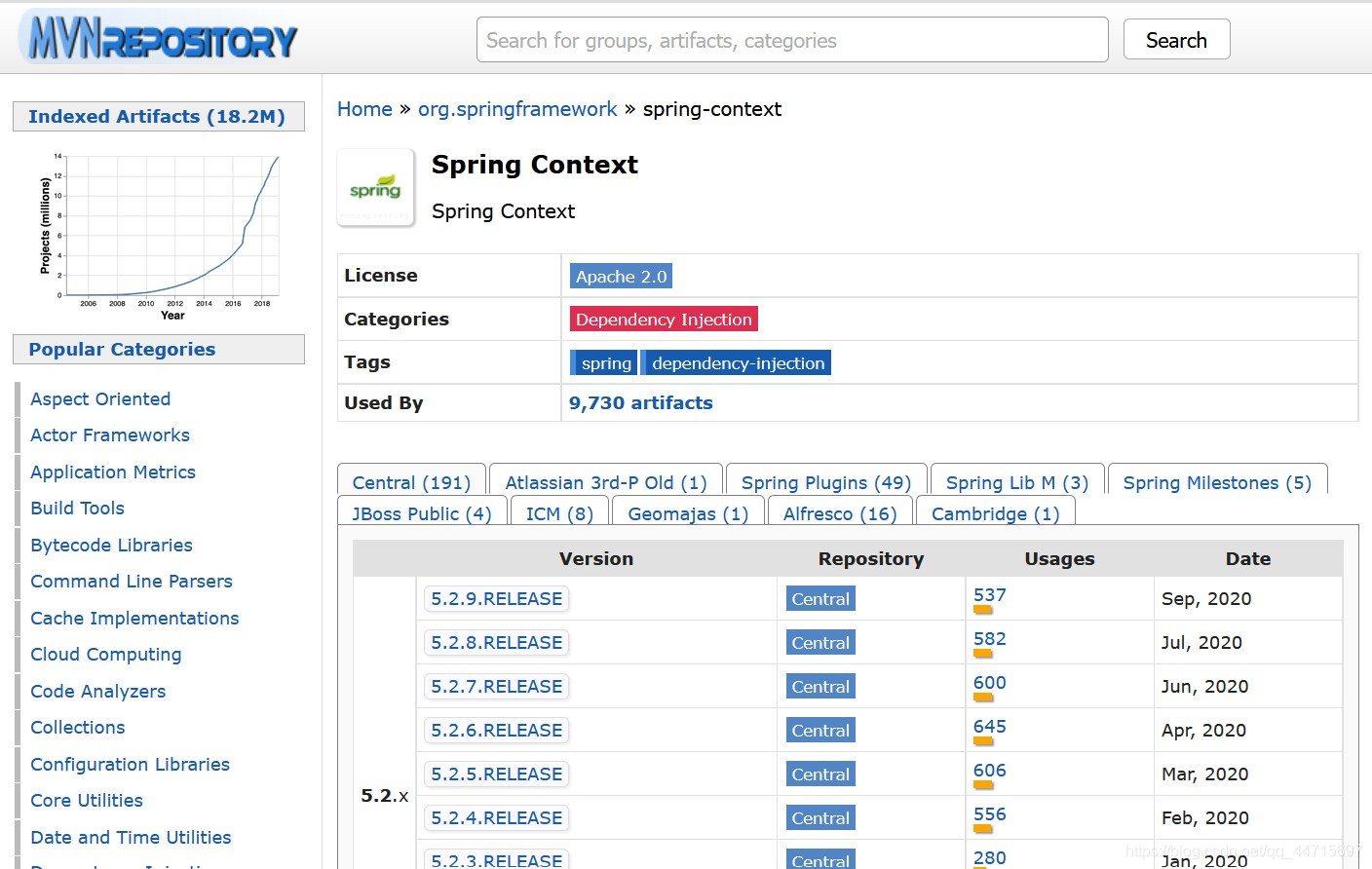Image resolution: width=1372 pixels, height=869 pixels.
Task: Click the 5.2.x version group label
Action: click(x=385, y=796)
